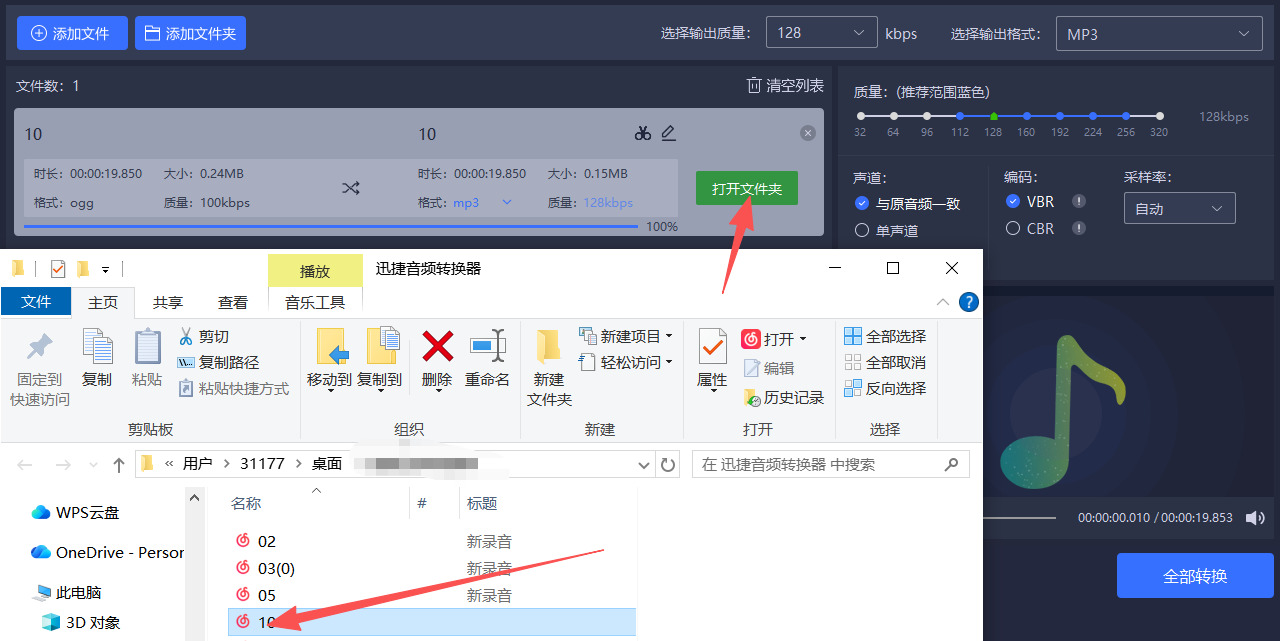Click the green 打开文件夹 button
The height and width of the screenshot is (641, 1280).
coord(747,188)
